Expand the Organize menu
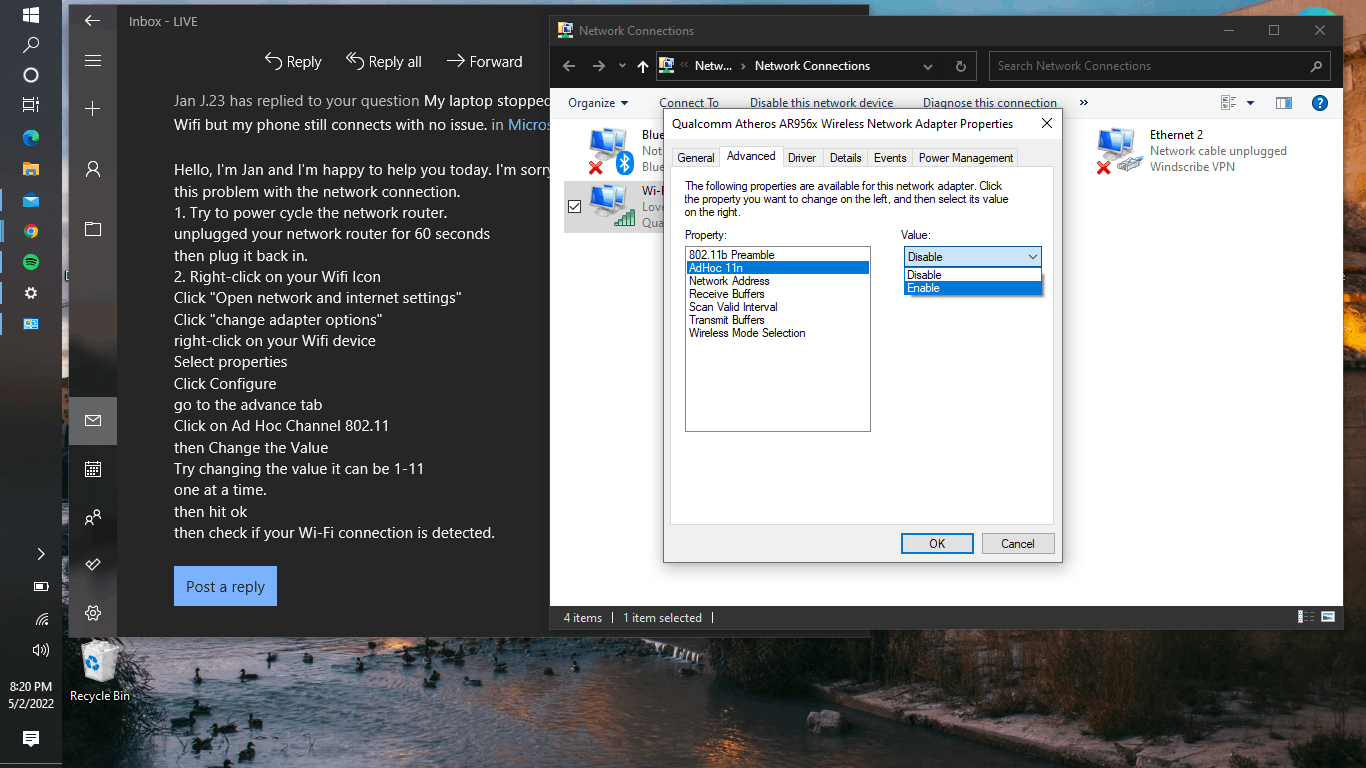The height and width of the screenshot is (768, 1366). click(x=598, y=103)
